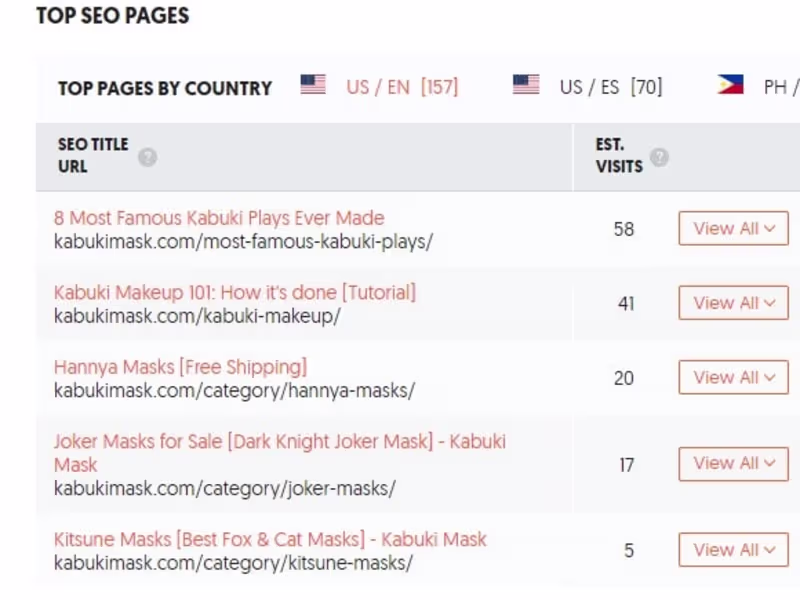Expand View All for the Kitsune Masks row

[733, 549]
